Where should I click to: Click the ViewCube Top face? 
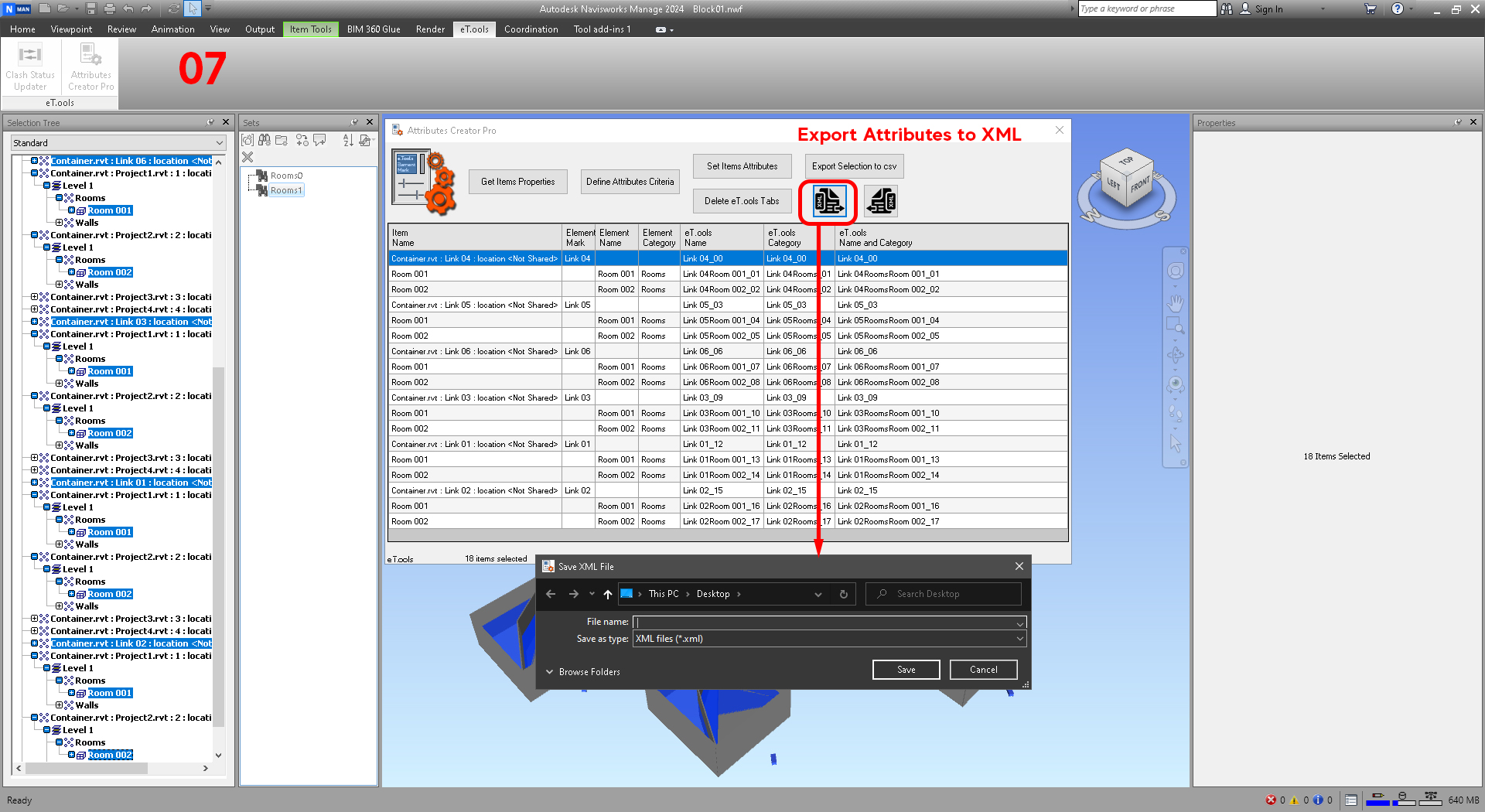point(1126,162)
